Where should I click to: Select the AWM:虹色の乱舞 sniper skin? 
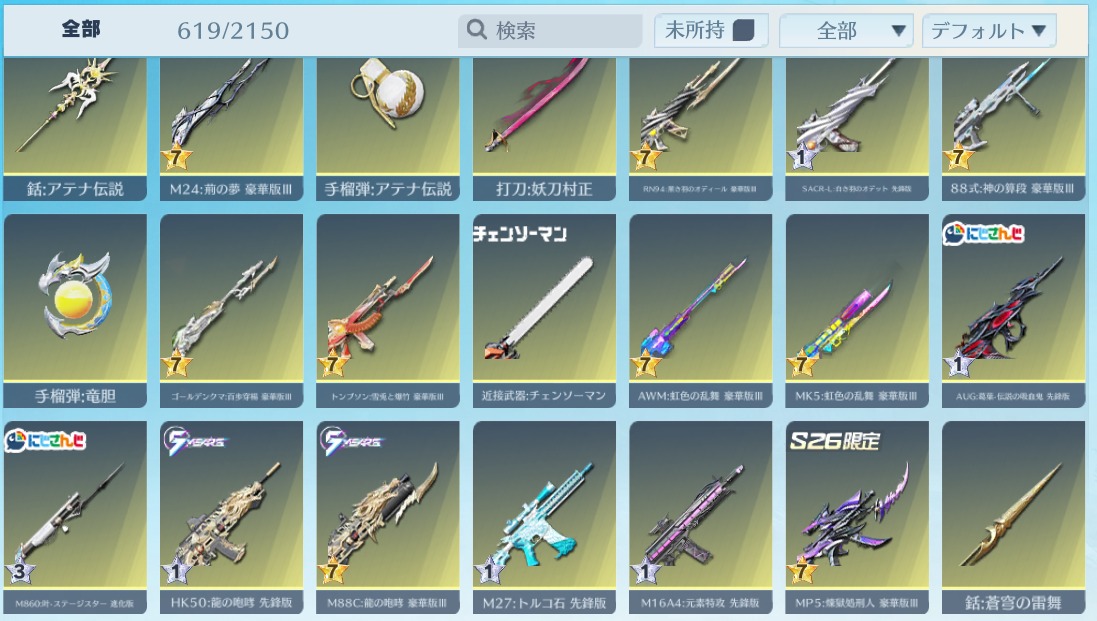pos(700,310)
